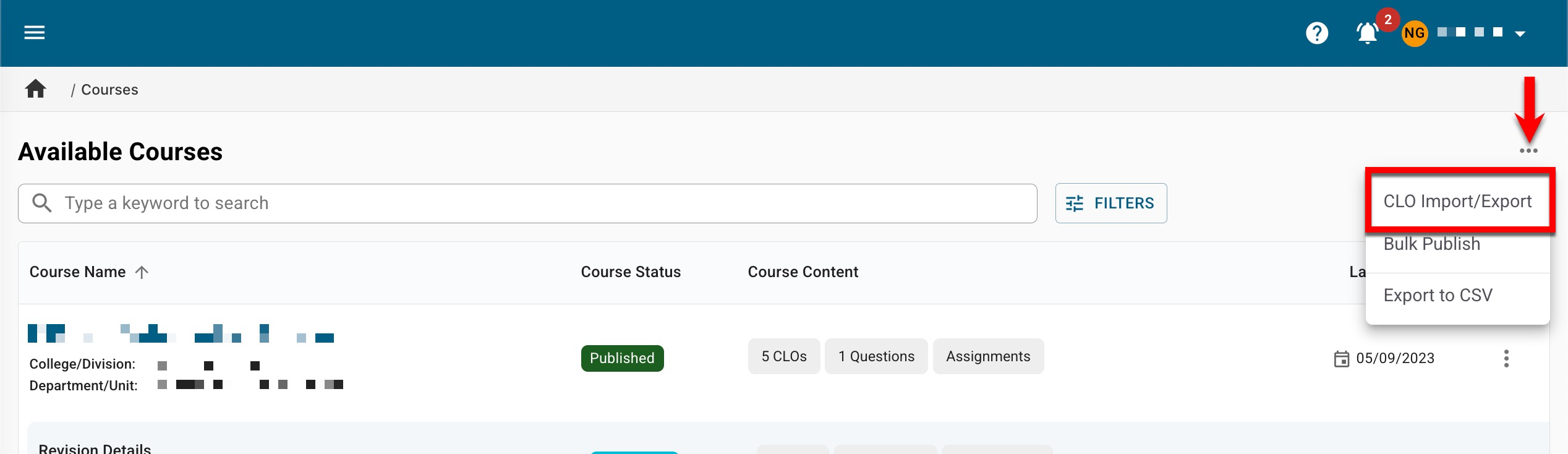Go to home via house icon

[x=35, y=90]
